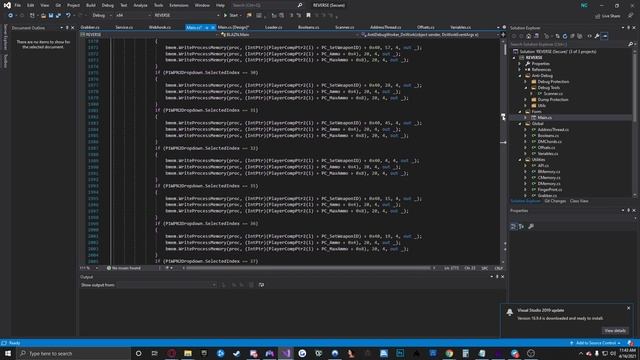Expand the Debug Protection folder
The width and height of the screenshot is (640, 360).
tap(526, 82)
